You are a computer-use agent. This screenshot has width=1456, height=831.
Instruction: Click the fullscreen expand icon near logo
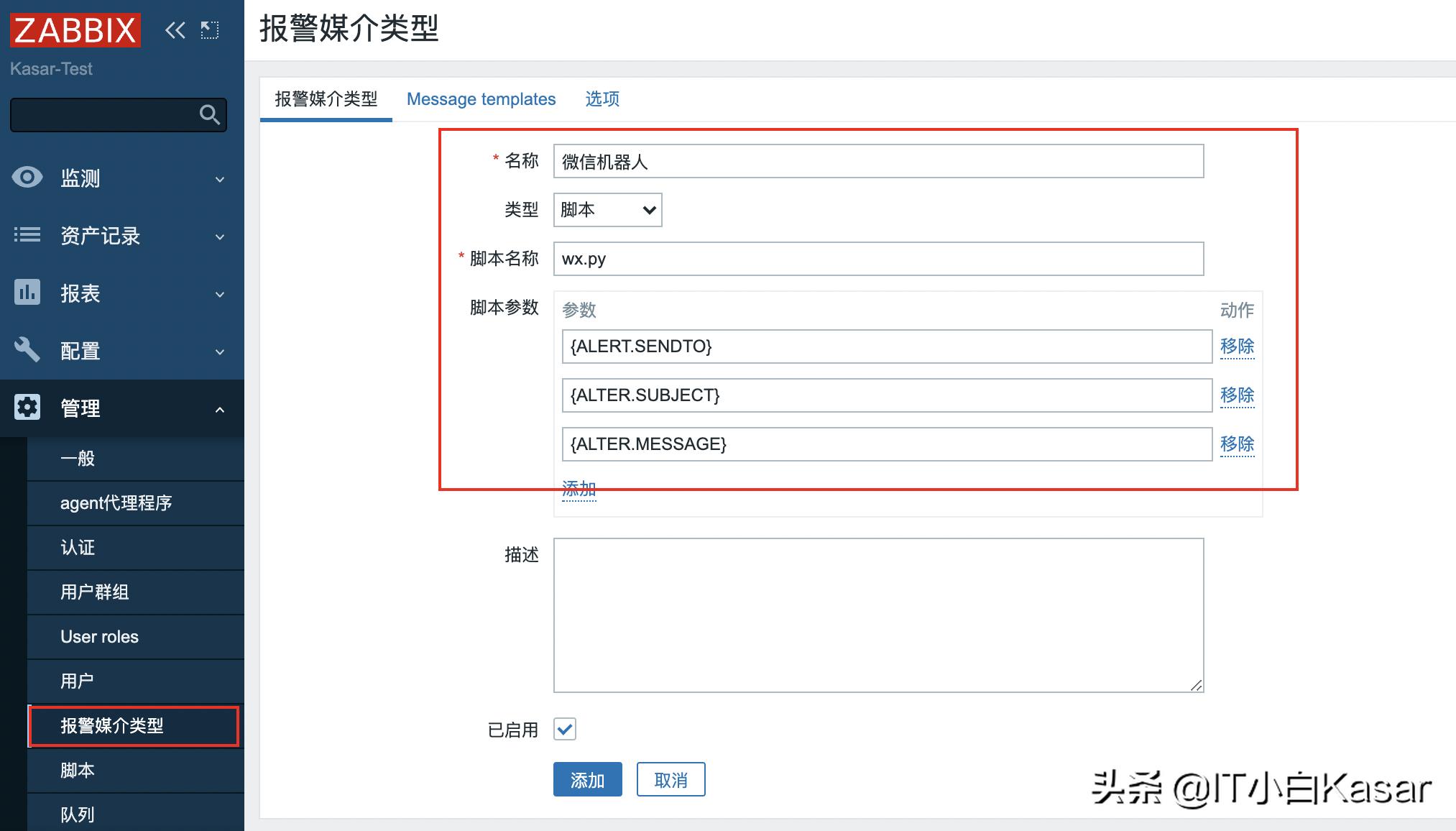click(209, 30)
